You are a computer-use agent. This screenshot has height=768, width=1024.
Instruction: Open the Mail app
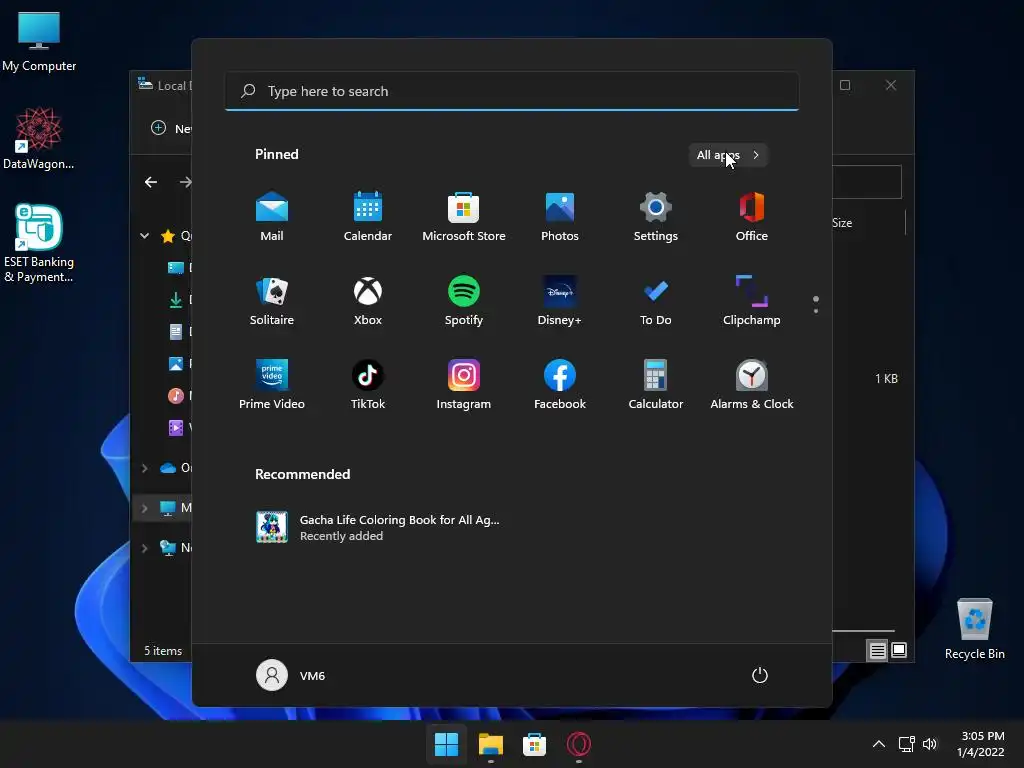pyautogui.click(x=272, y=217)
